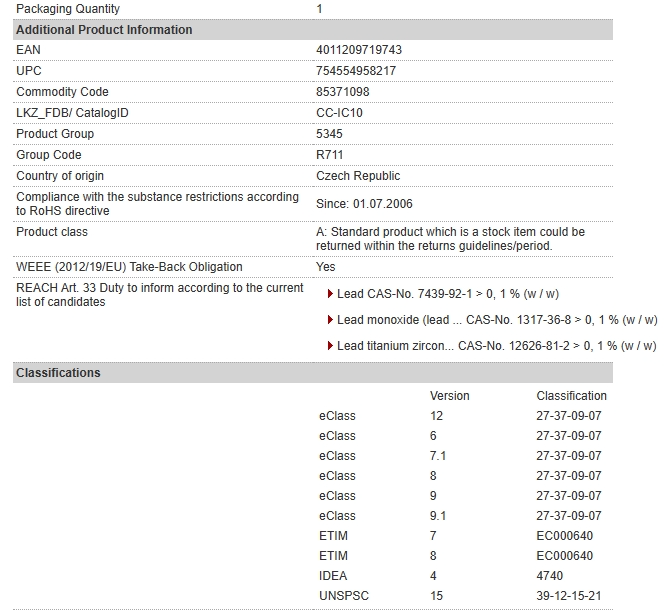Click the UNSPSC classification 39-12-15-21
Viewport: 664px width, 610px height.
click(x=569, y=596)
